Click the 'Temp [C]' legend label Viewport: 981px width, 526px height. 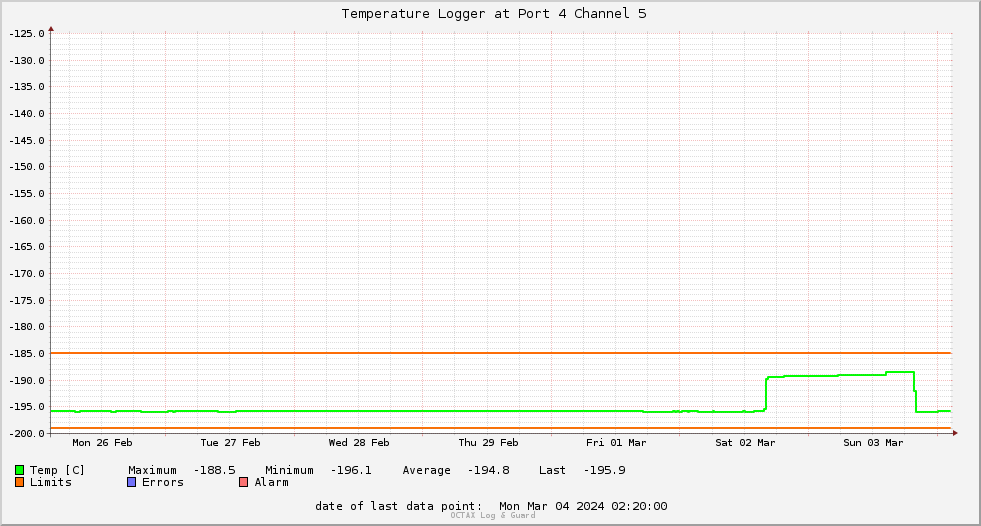(57, 470)
